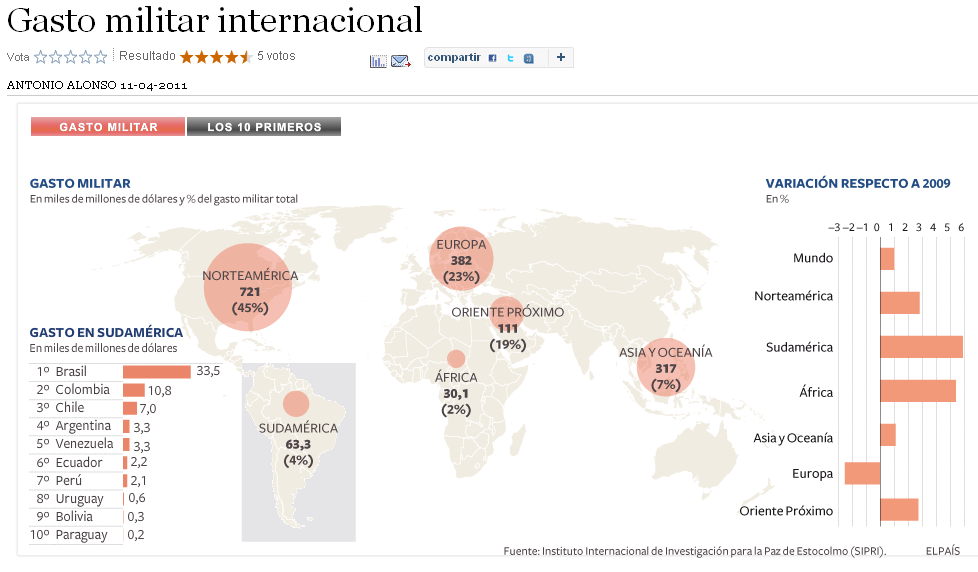Screen dimensions: 978x572
Task: Switch to the Gasto Militar tab
Action: (108, 127)
